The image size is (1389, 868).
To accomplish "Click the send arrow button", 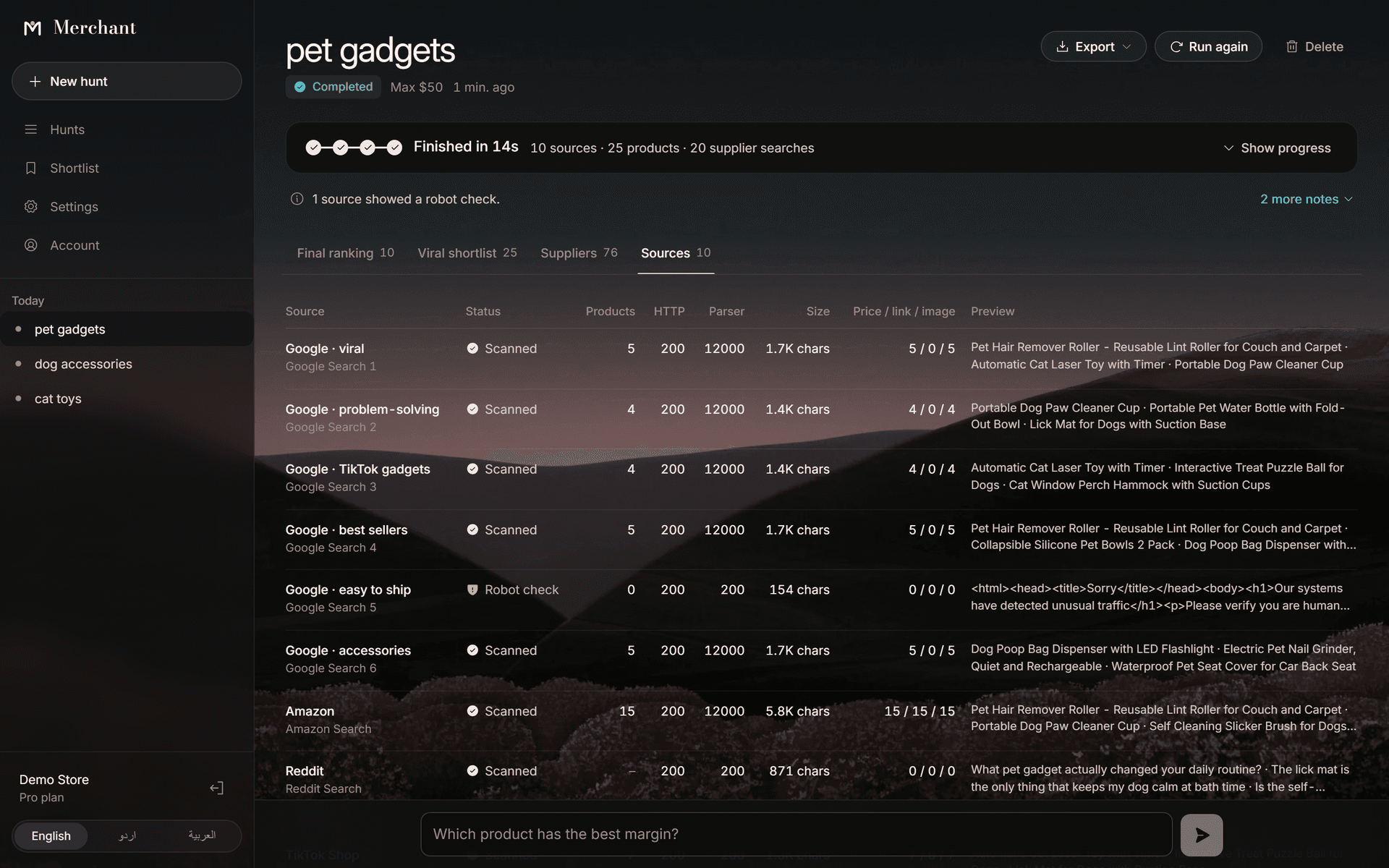I will tap(1202, 835).
